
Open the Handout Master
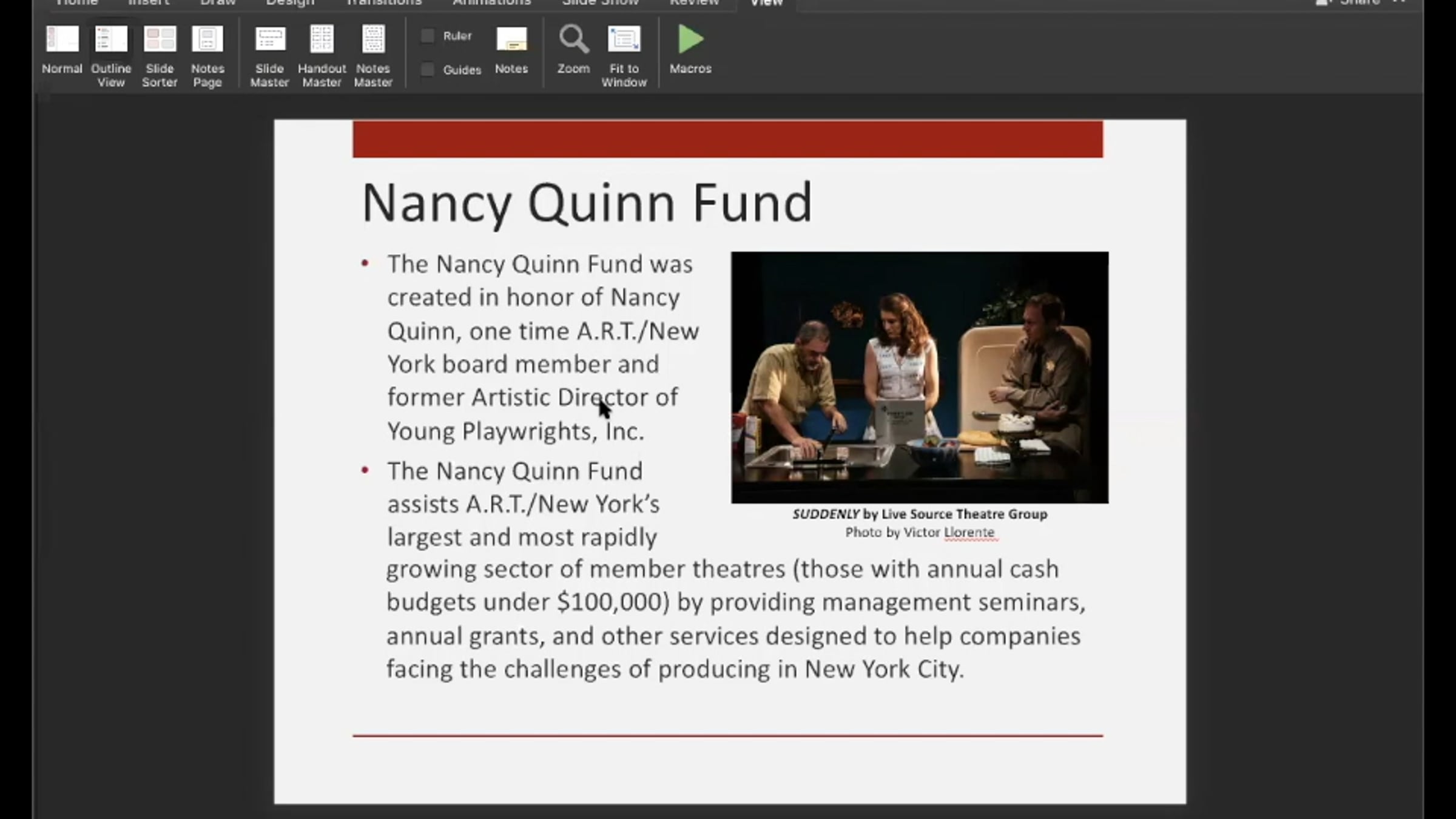click(322, 40)
